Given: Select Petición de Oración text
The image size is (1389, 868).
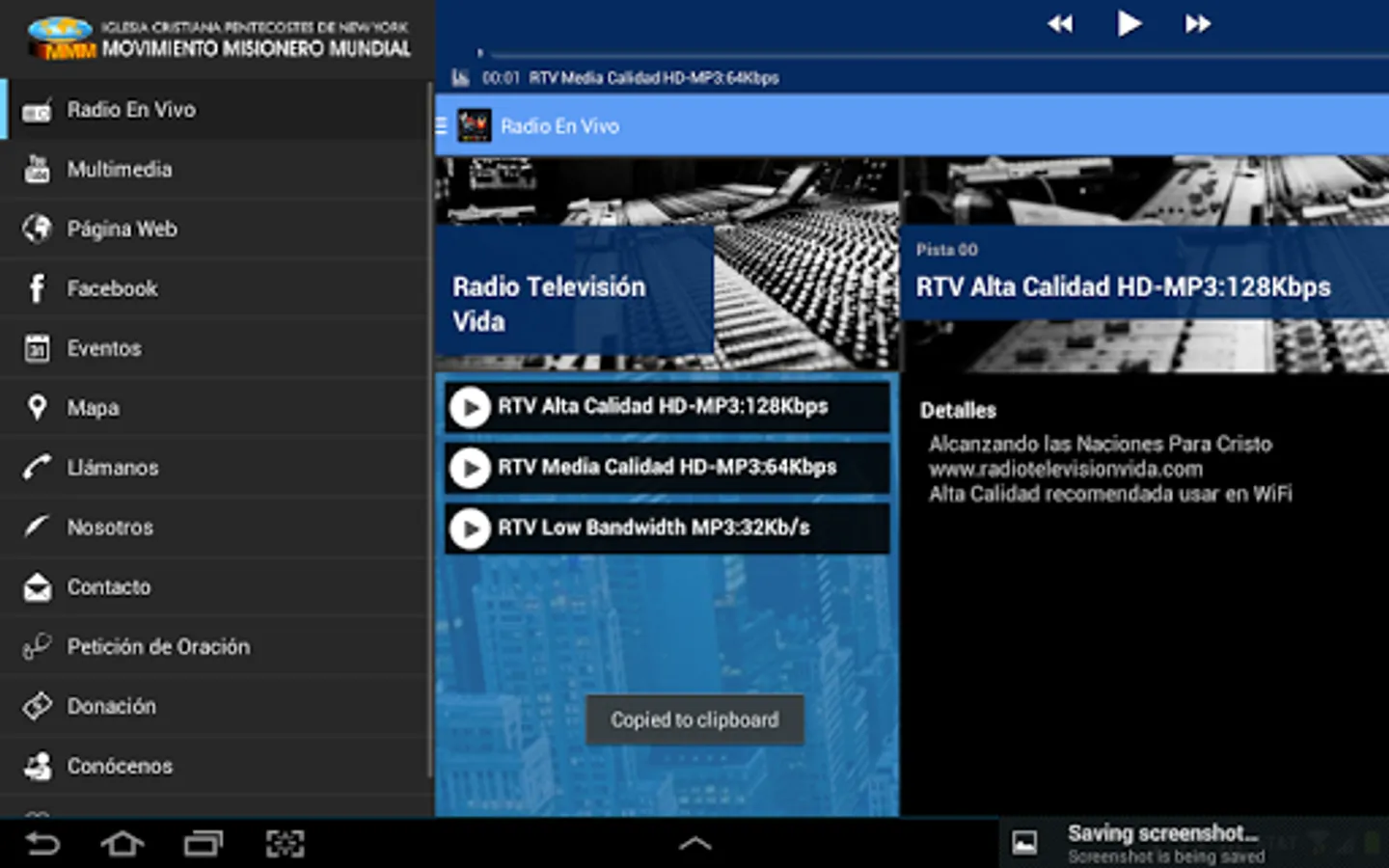Looking at the screenshot, I should click(x=158, y=647).
